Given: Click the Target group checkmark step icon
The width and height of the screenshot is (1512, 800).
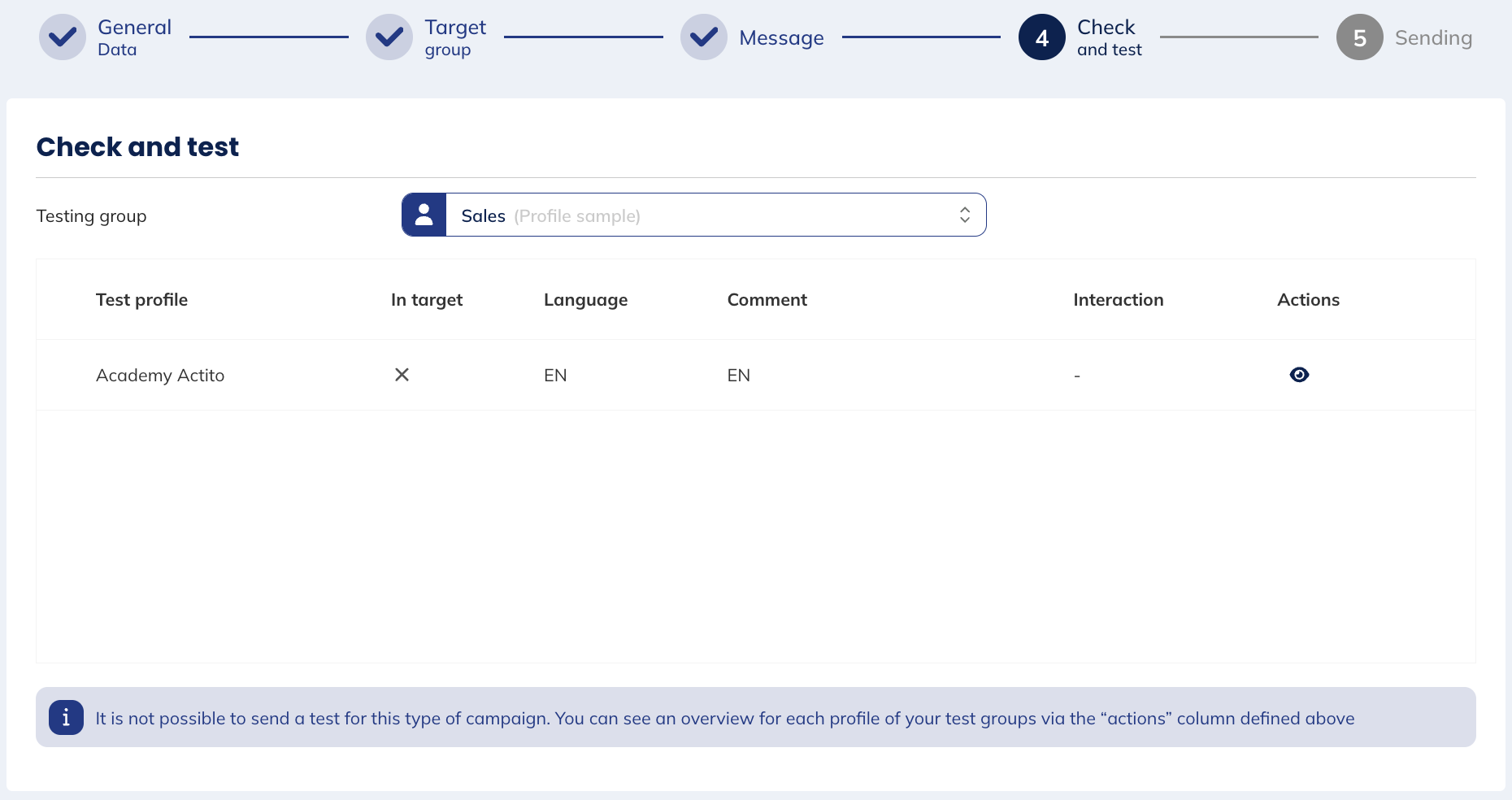Looking at the screenshot, I should coord(389,37).
